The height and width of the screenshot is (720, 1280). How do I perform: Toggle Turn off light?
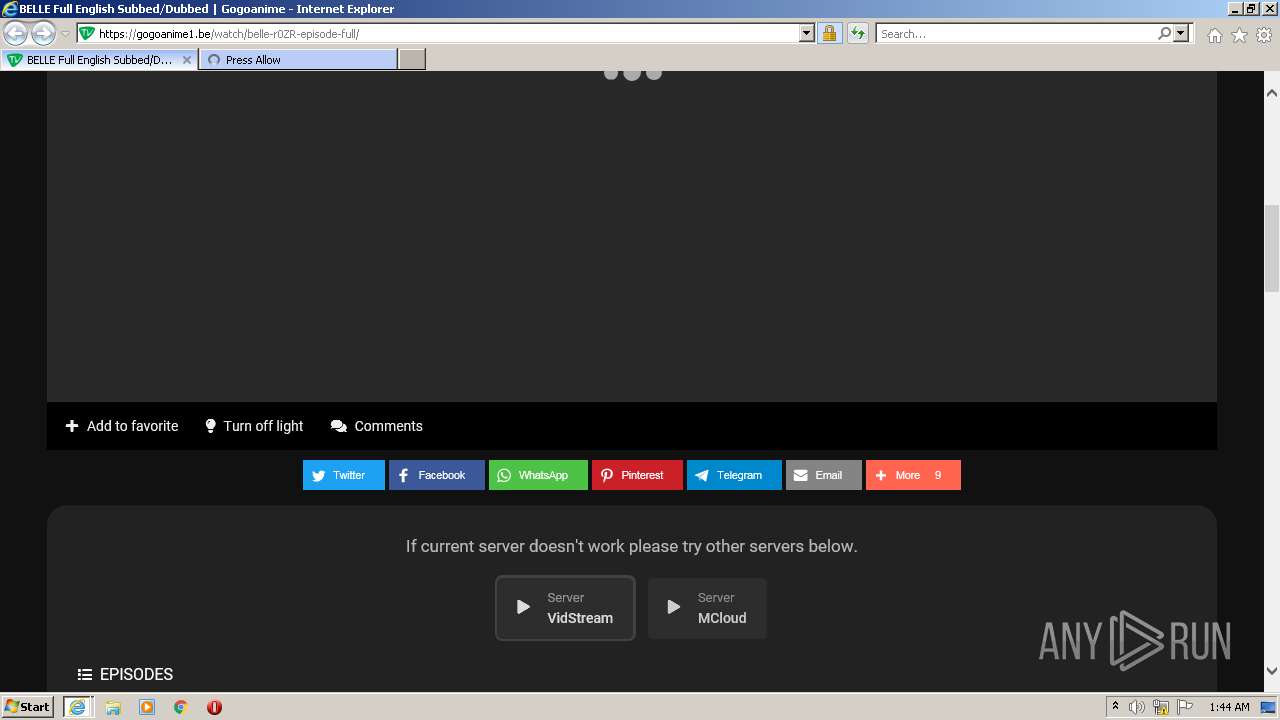point(254,426)
